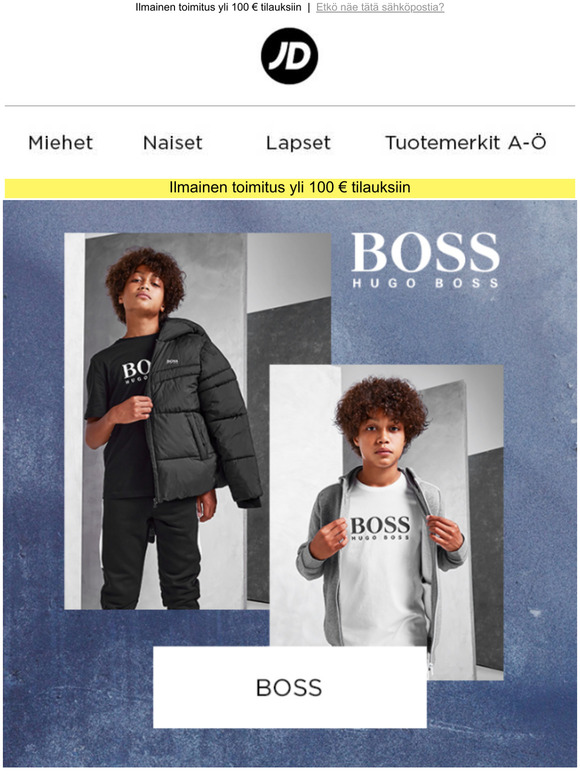Click the black jogger pants in left photo
Viewport: 580px width, 774px height.
tap(151, 553)
